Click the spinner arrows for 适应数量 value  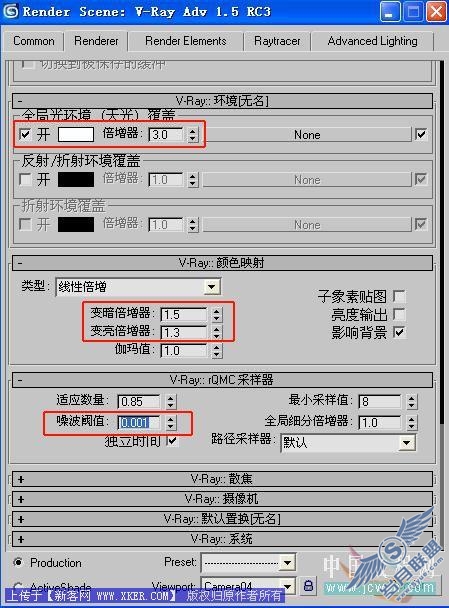[171, 401]
